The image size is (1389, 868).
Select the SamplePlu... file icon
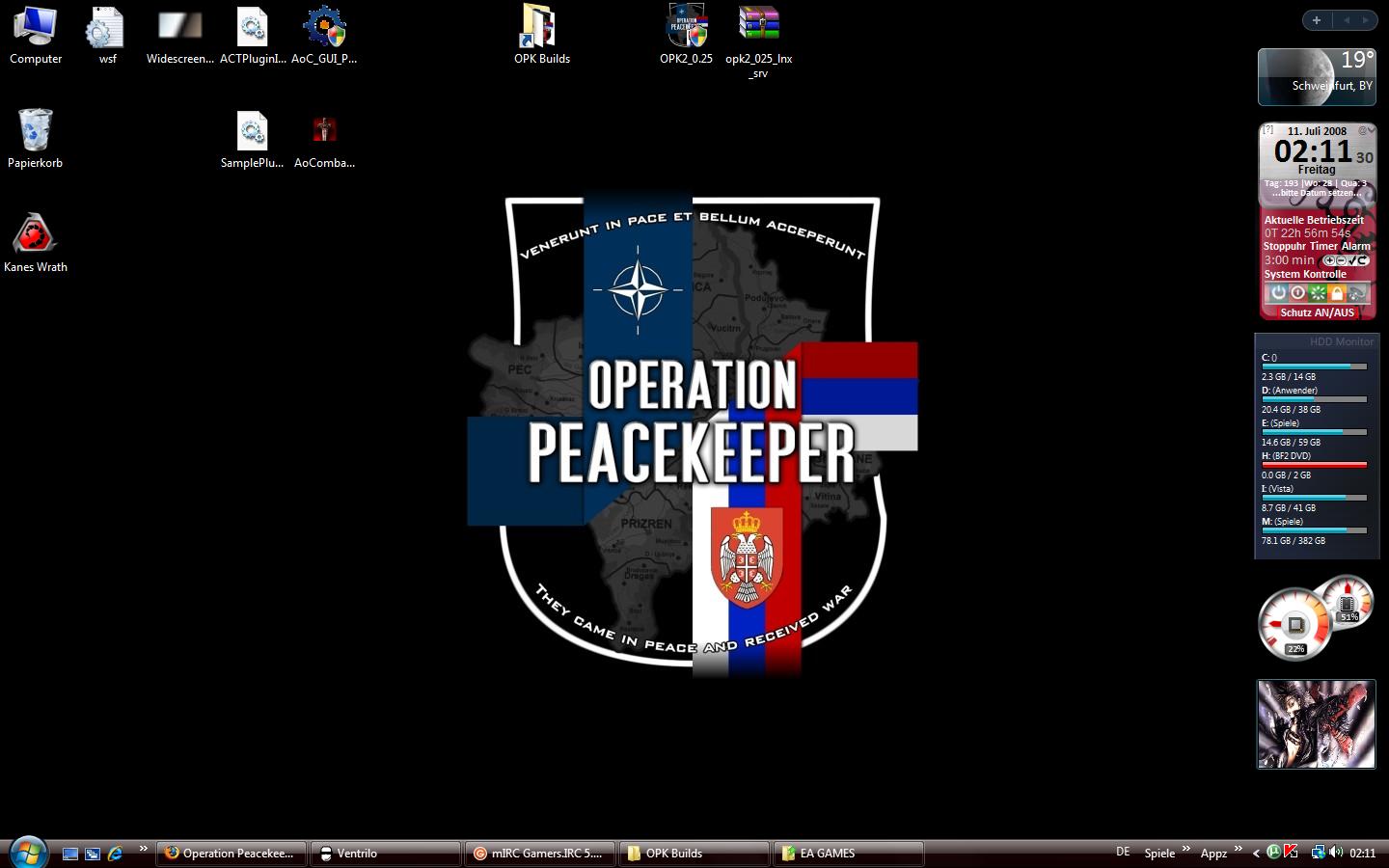[252, 139]
